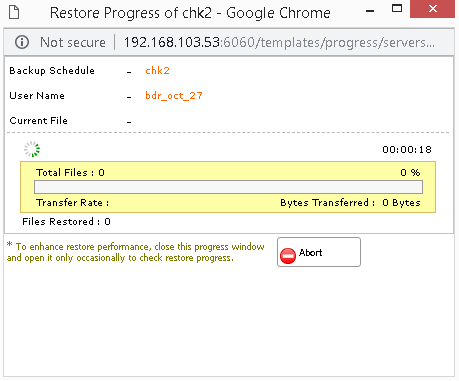Click the Files Restored counter
This screenshot has width=459, height=381.
point(66,222)
